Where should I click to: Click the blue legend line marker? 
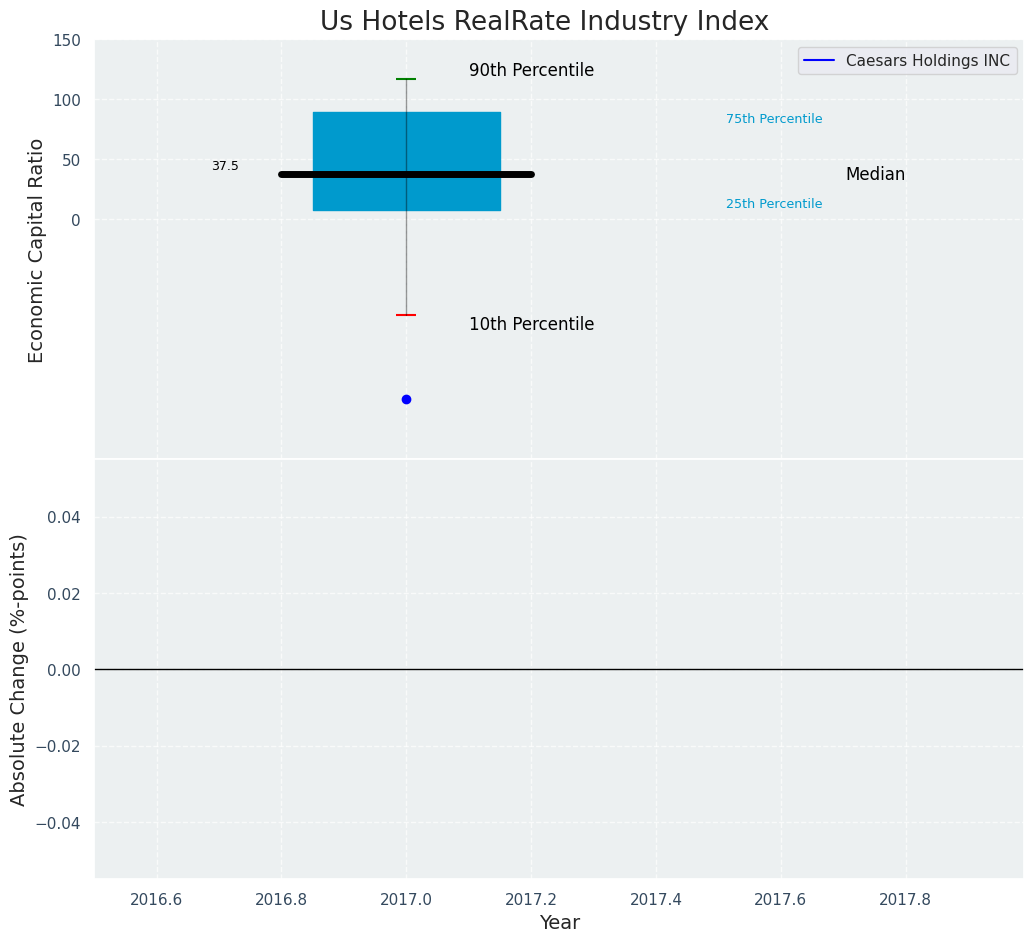click(x=820, y=60)
